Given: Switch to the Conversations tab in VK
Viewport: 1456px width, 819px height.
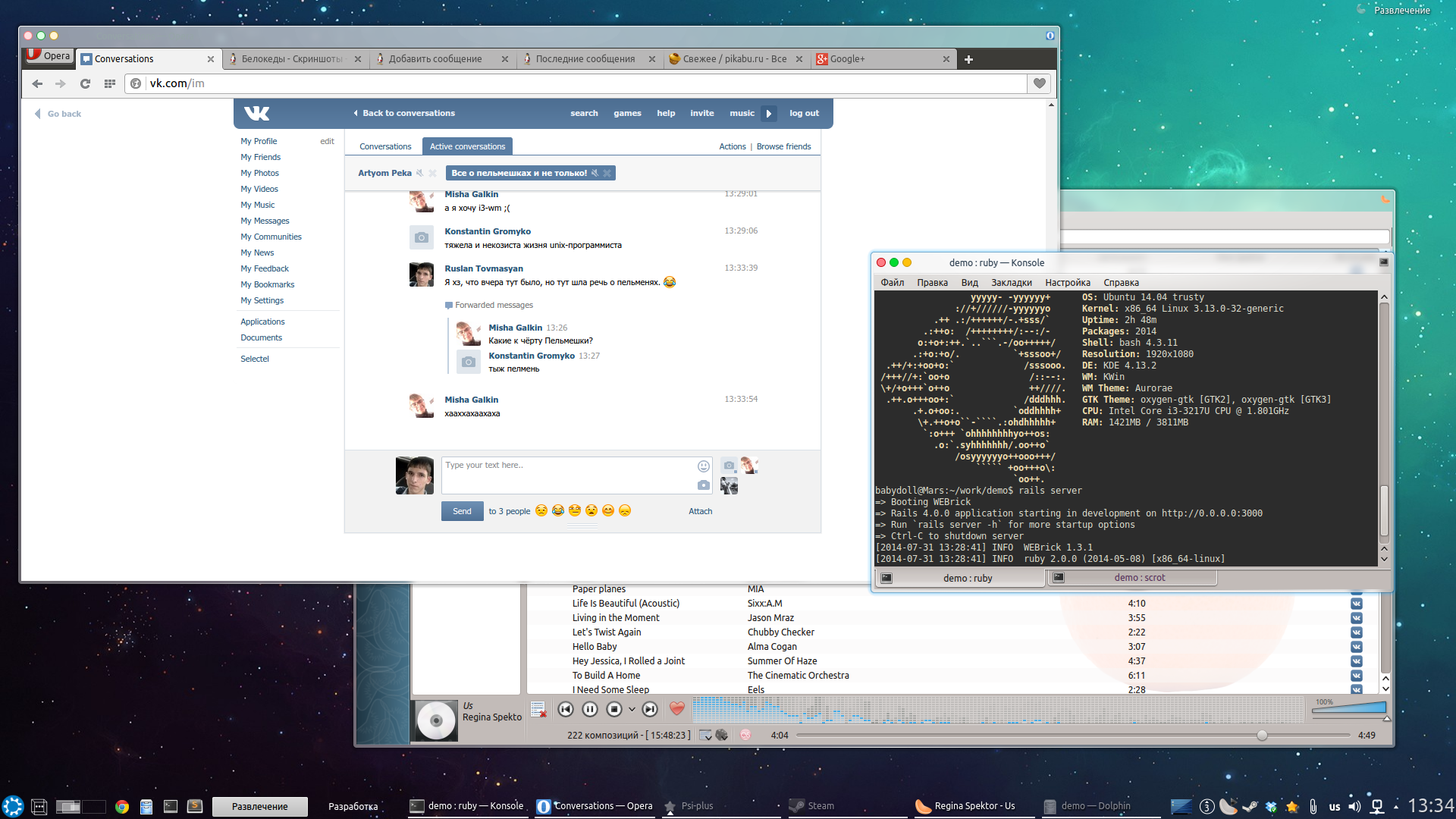Looking at the screenshot, I should [385, 146].
